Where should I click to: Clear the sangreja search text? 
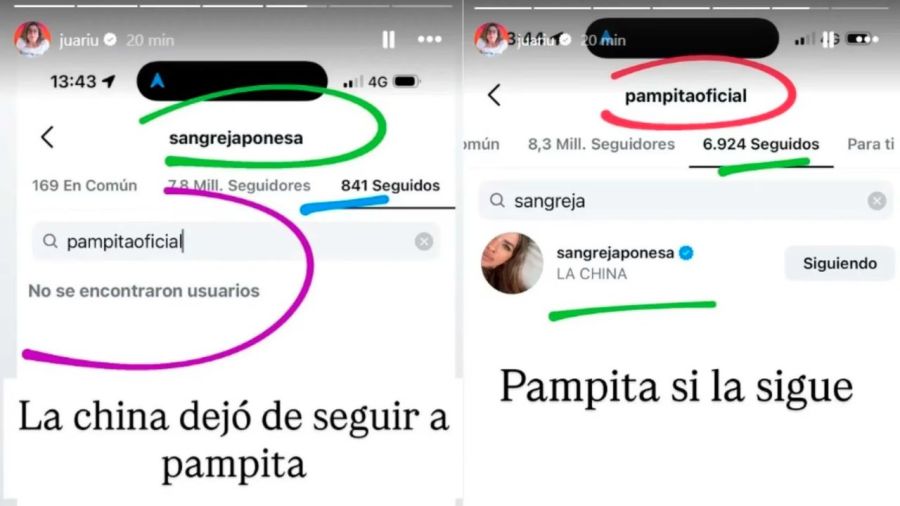pyautogui.click(x=876, y=201)
